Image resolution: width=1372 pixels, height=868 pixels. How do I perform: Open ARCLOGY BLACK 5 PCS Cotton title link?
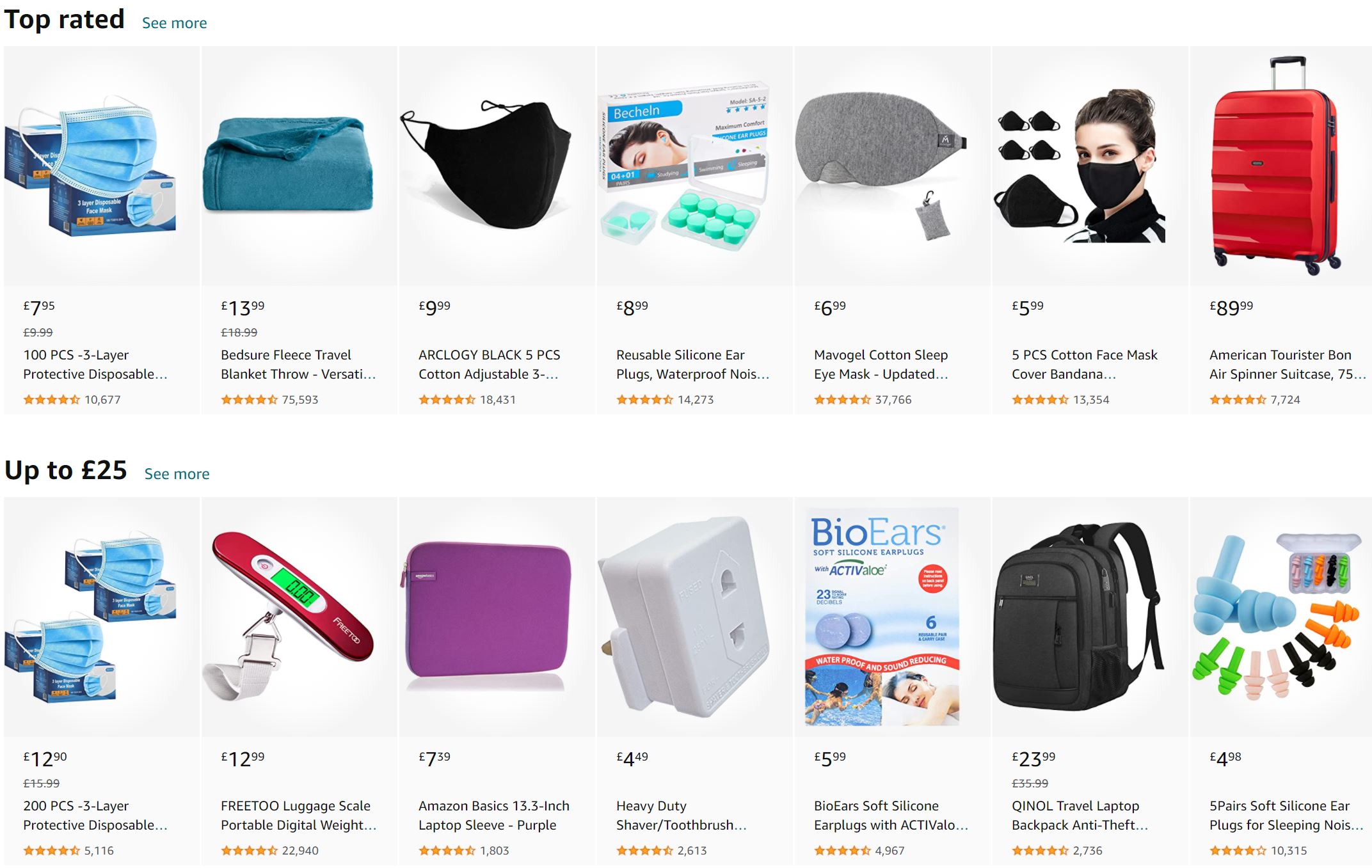coord(490,365)
